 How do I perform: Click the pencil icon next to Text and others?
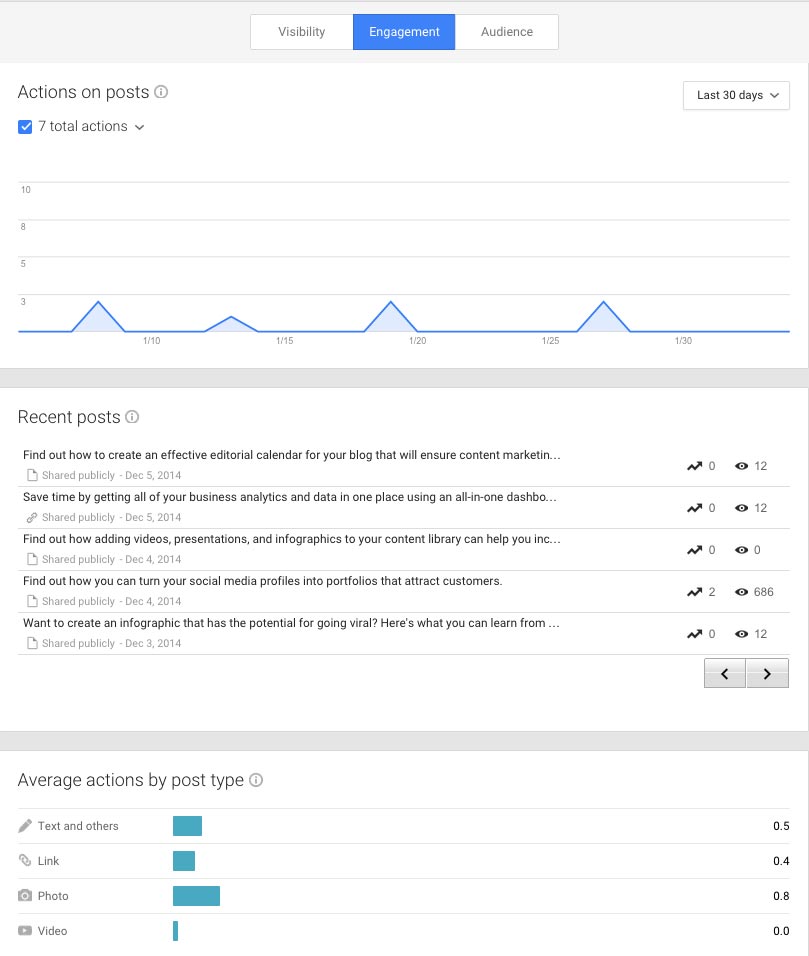[x=25, y=826]
